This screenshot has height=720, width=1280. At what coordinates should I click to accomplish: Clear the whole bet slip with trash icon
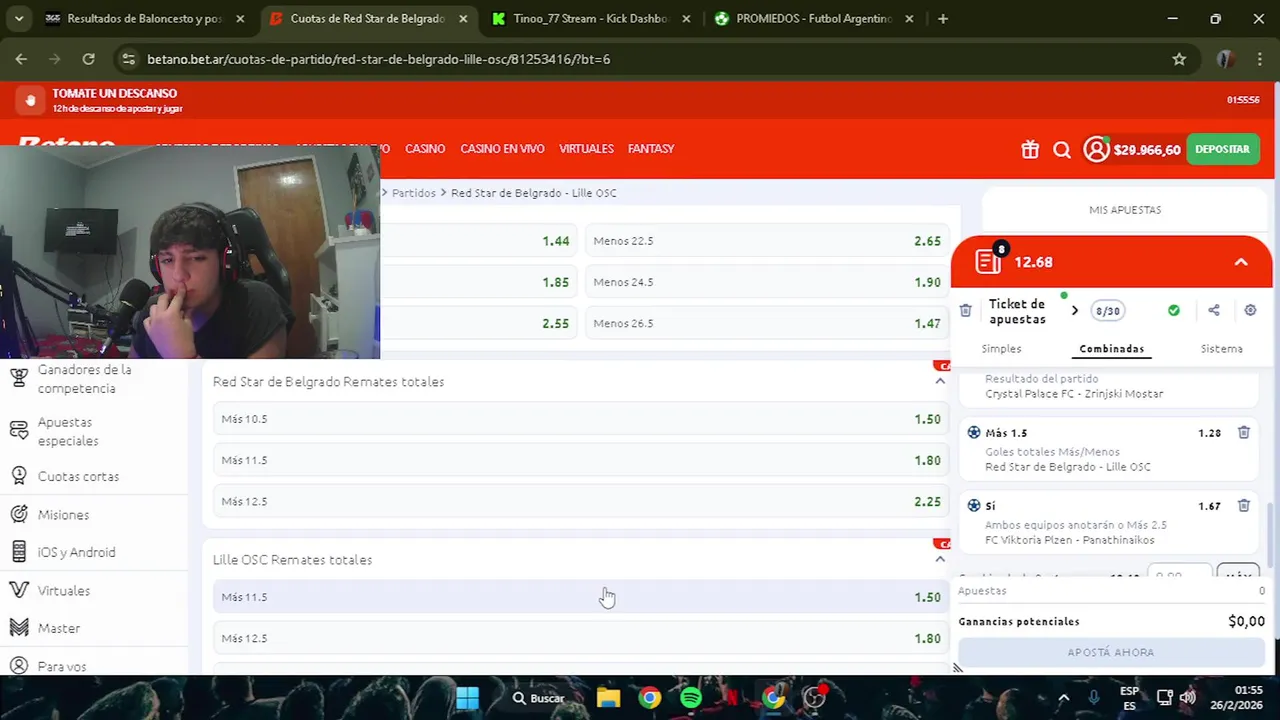[965, 311]
